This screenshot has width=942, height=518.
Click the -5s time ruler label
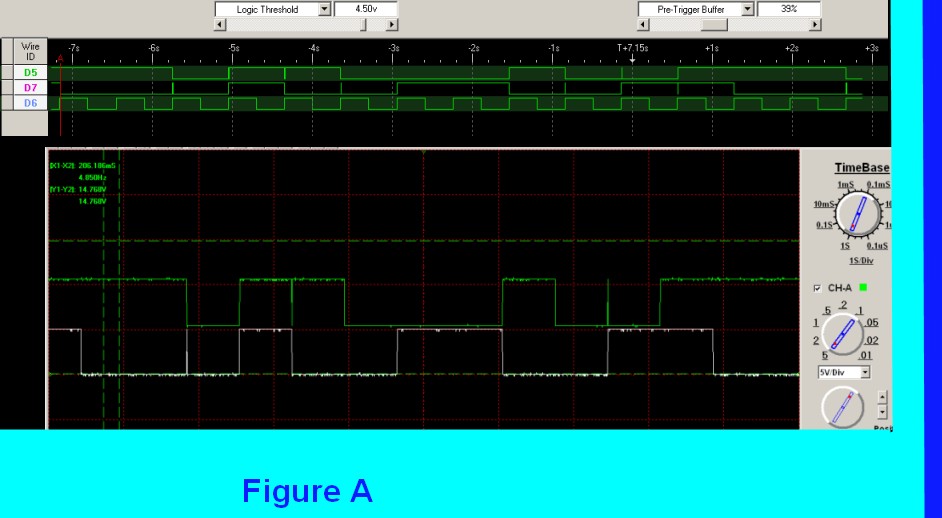pos(233,47)
